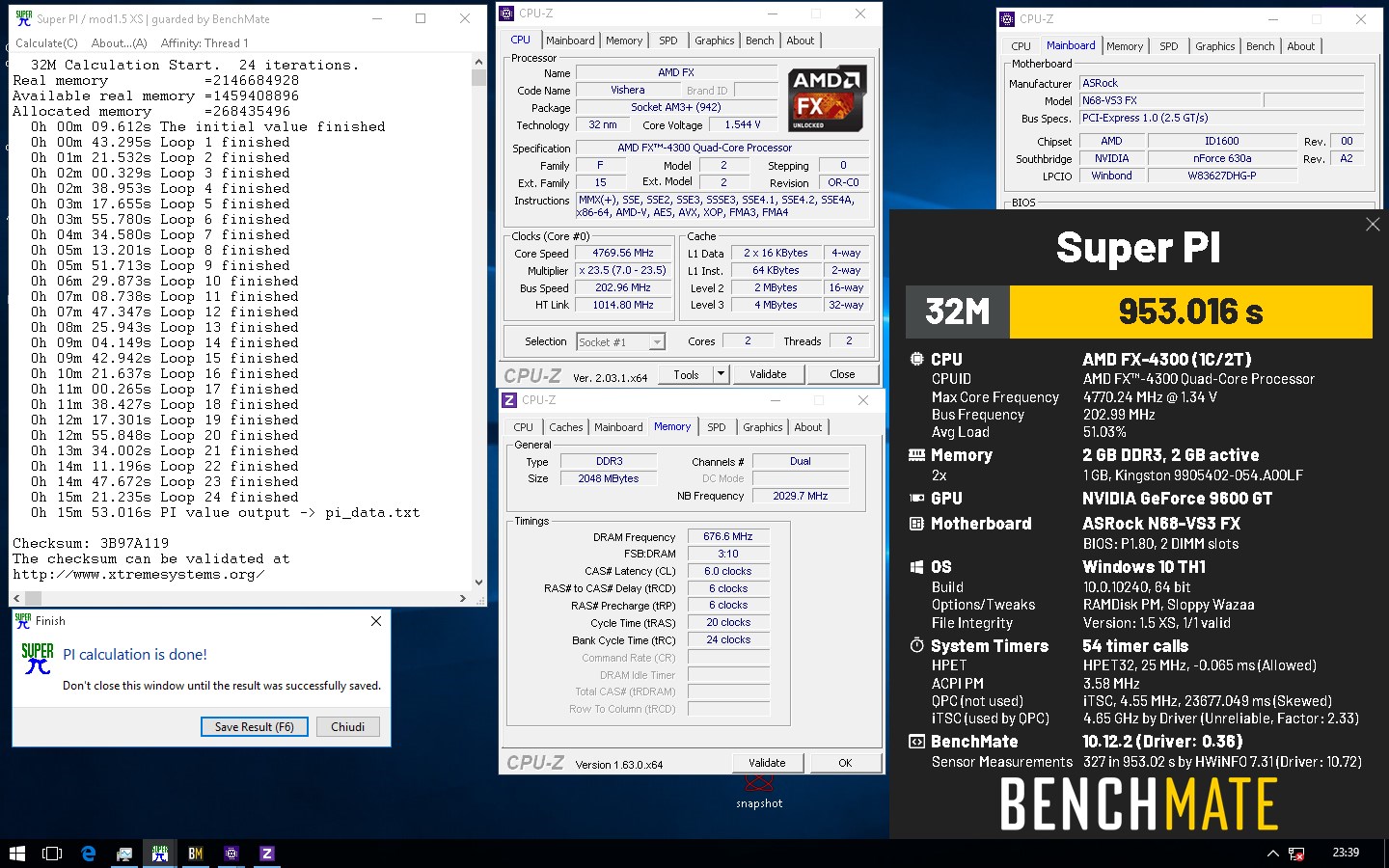
Task: Open Bench tab in CPU-Z 2.03 window
Action: [760, 41]
